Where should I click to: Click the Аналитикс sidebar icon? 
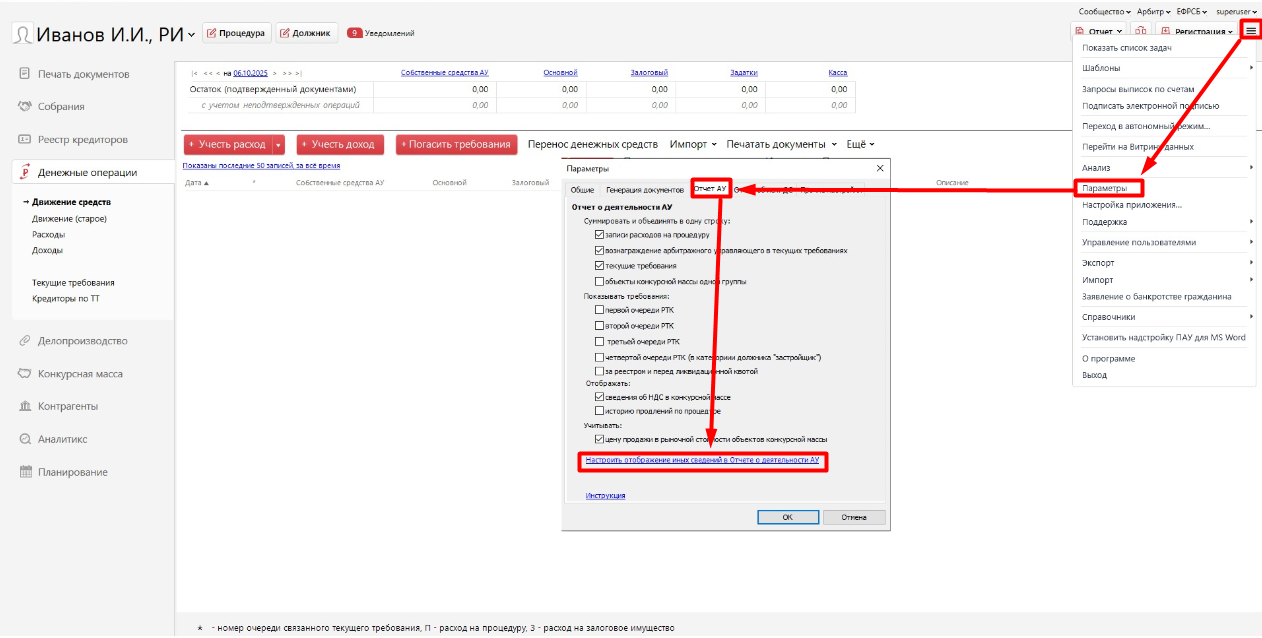click(x=25, y=439)
